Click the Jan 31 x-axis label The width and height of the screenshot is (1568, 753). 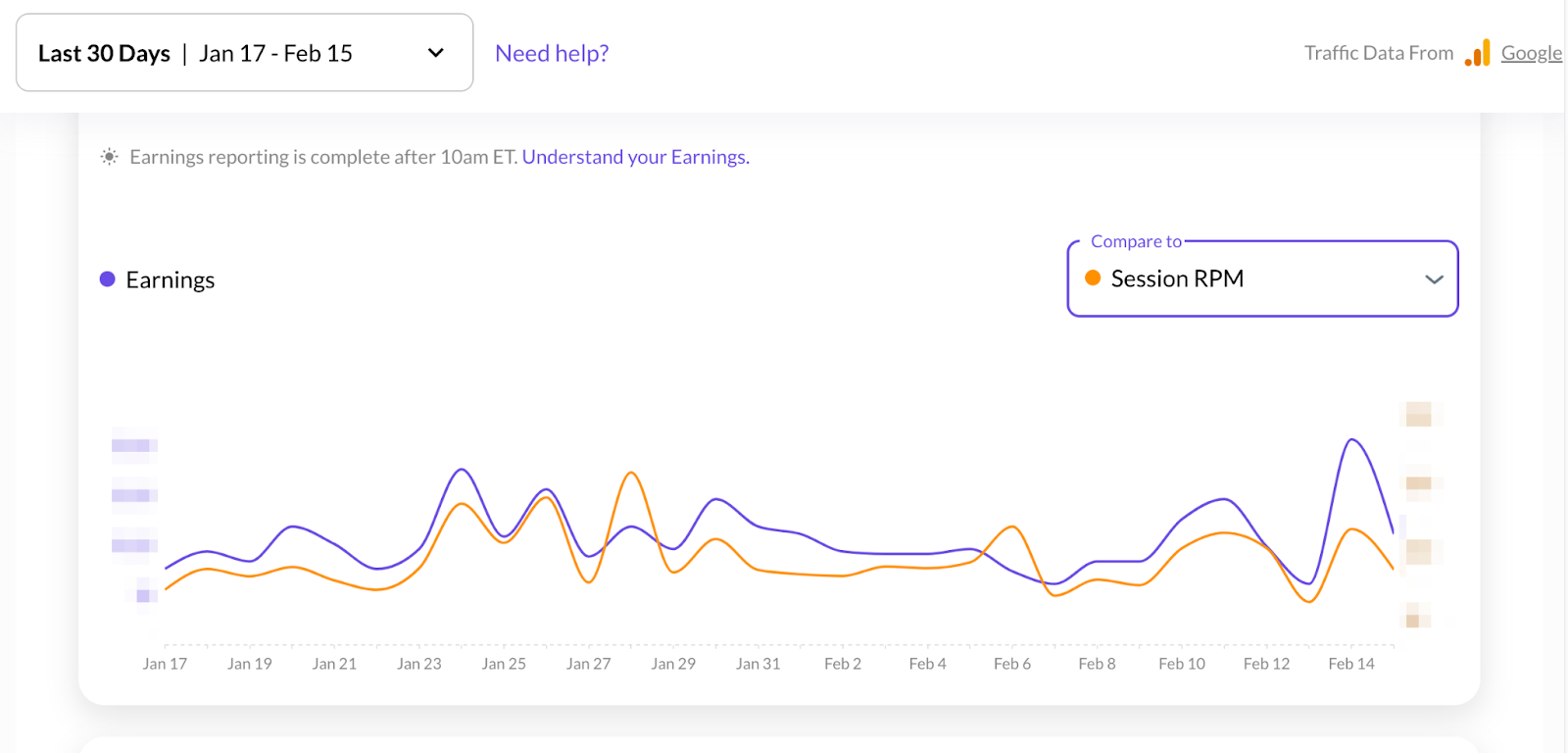coord(758,664)
